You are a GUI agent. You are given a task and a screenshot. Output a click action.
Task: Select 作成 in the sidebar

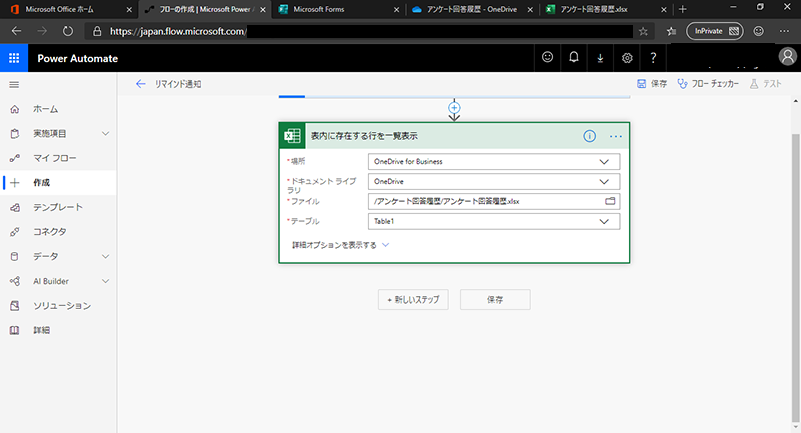tap(58, 182)
